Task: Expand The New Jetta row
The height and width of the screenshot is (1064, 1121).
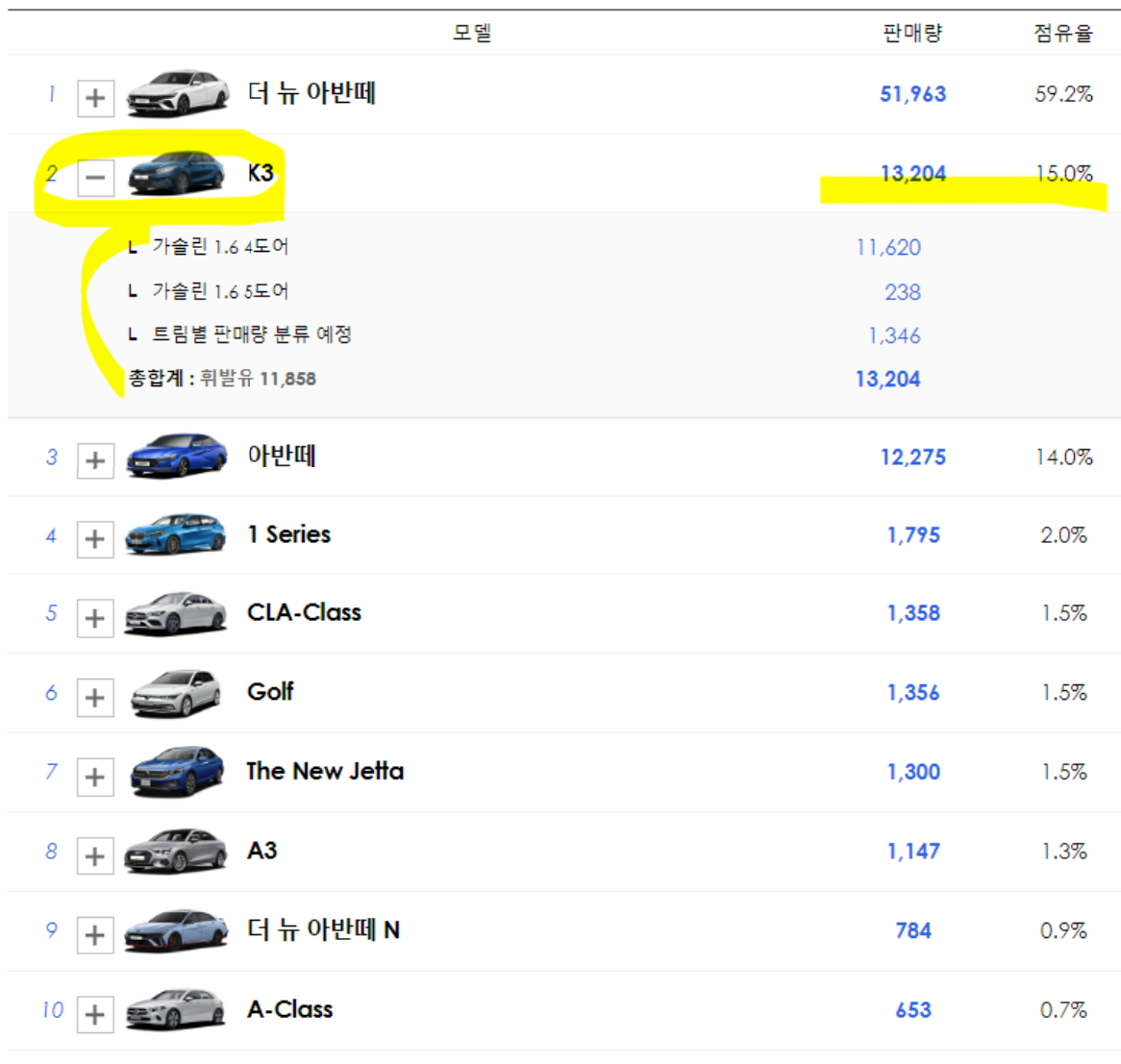Action: pos(96,777)
